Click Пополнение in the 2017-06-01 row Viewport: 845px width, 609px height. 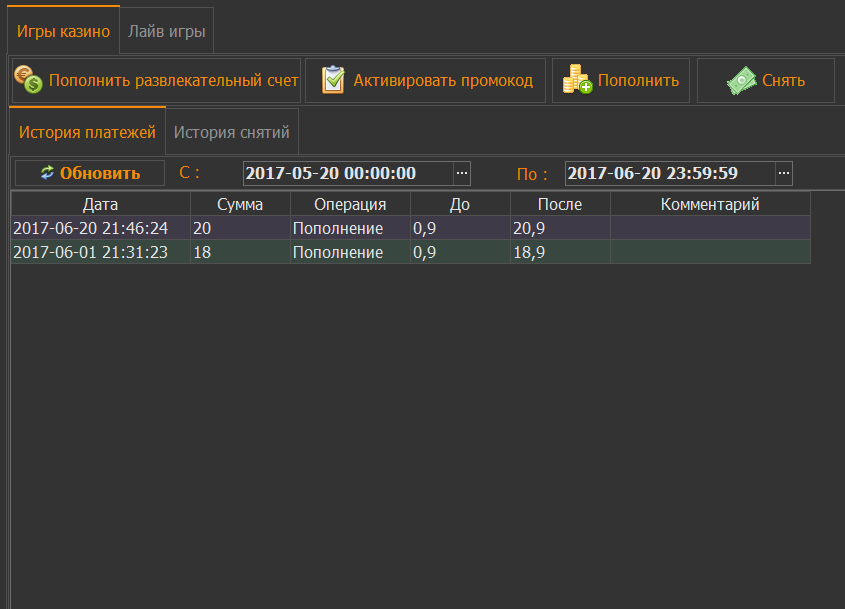(x=350, y=252)
